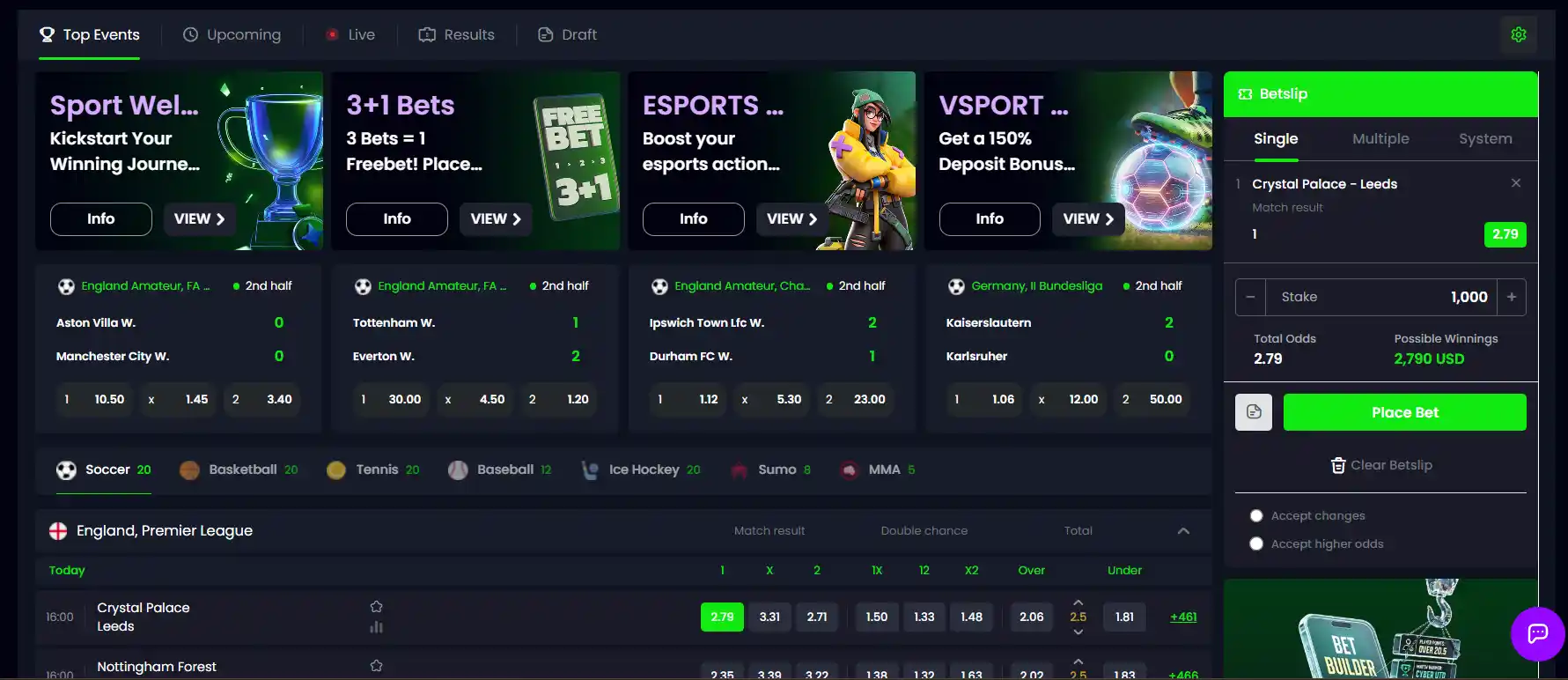Toggle draw odds 3.31 for Crystal Palace match
Screen dimensions: 1568x680
pyautogui.click(x=769, y=617)
